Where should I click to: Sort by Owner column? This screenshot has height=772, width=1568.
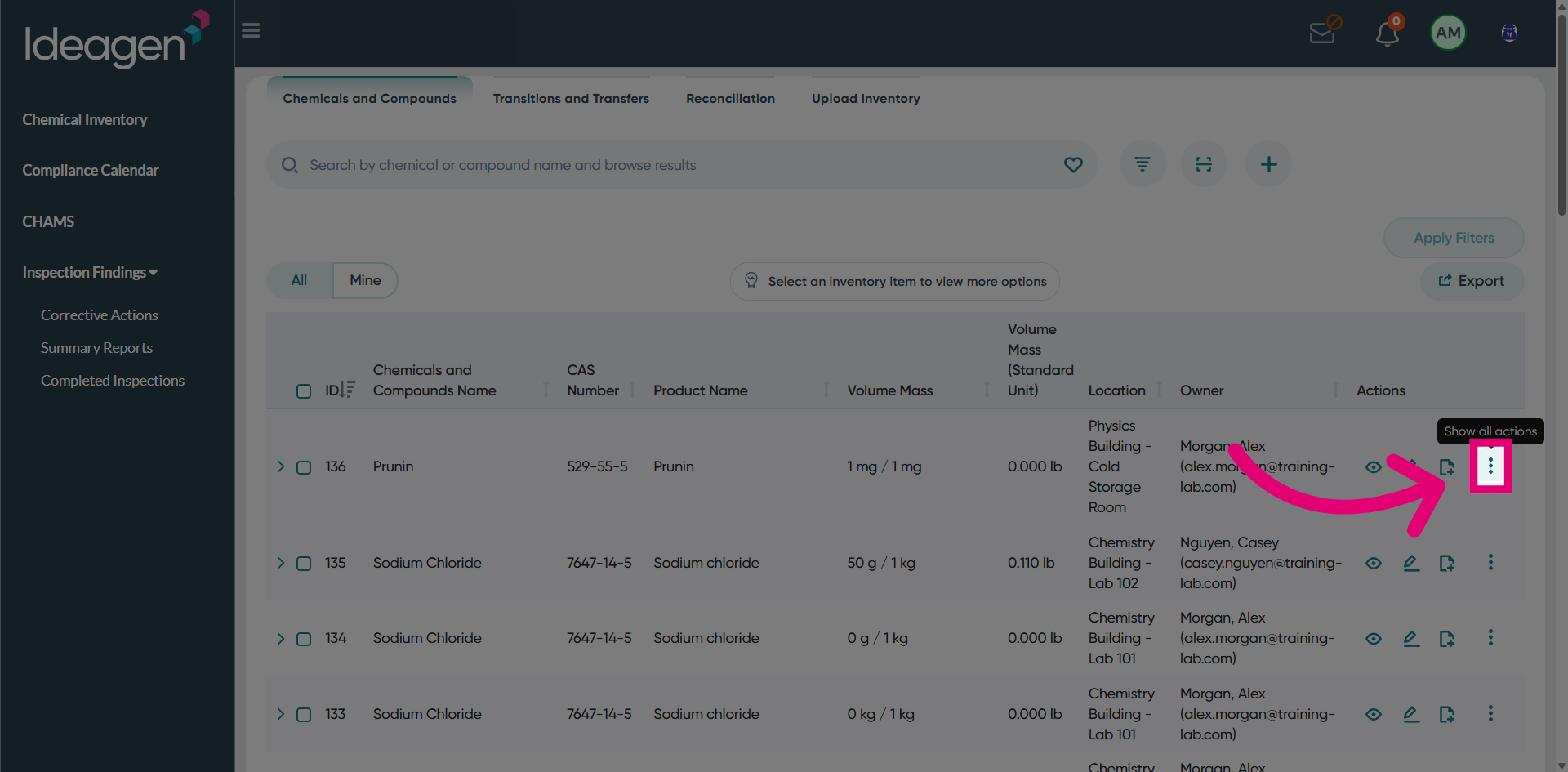coord(1335,390)
